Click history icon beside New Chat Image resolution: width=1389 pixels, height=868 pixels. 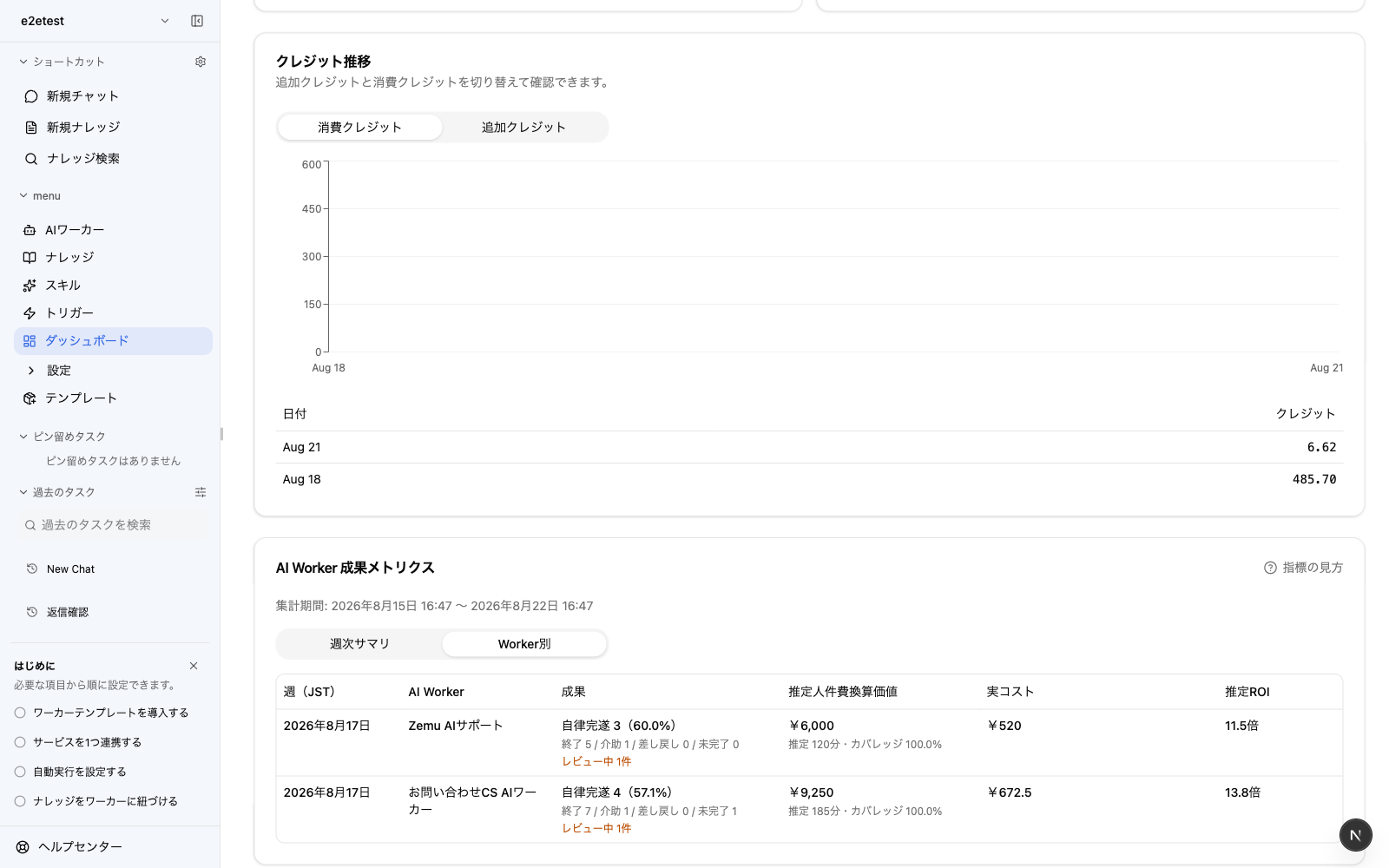32,569
